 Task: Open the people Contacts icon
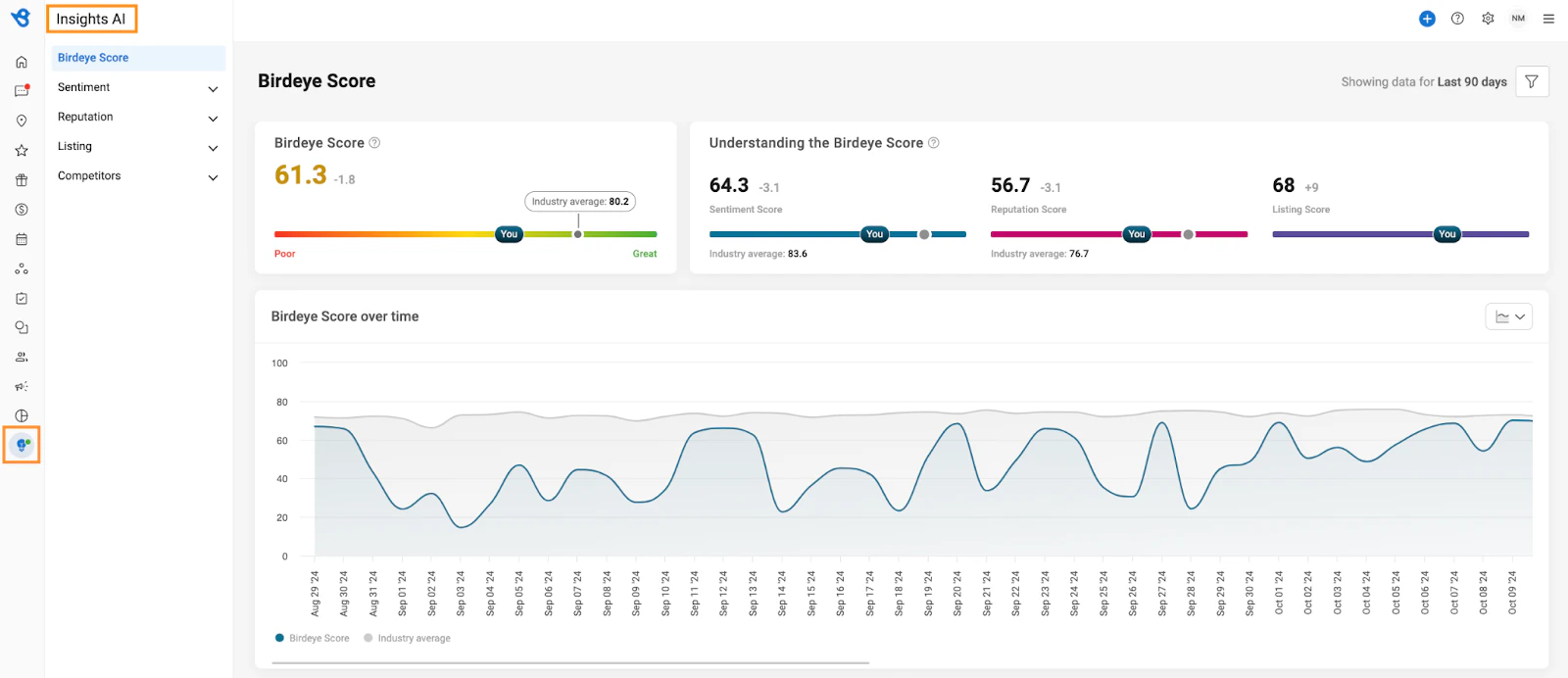(22, 357)
